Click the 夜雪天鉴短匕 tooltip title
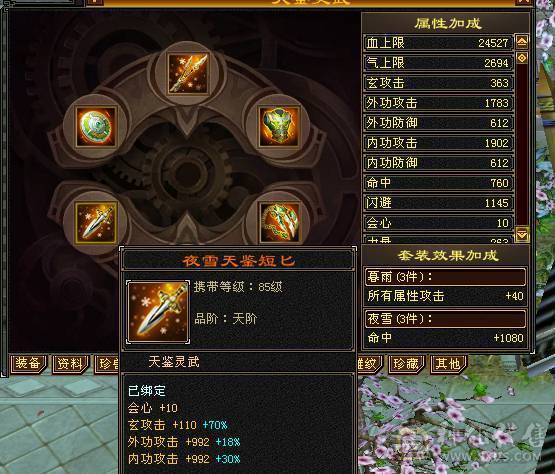The height and width of the screenshot is (474, 555). [x=238, y=261]
